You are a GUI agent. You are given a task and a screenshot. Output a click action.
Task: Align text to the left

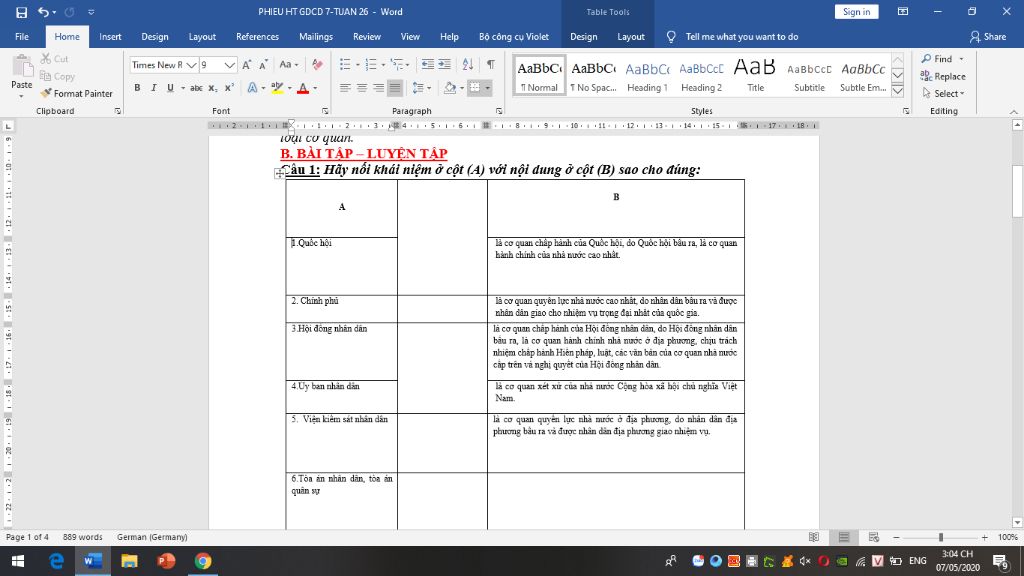[345, 88]
